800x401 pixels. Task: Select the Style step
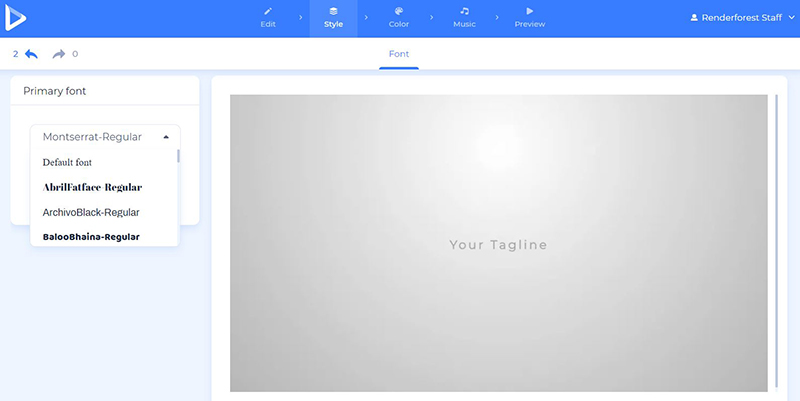[x=333, y=18]
